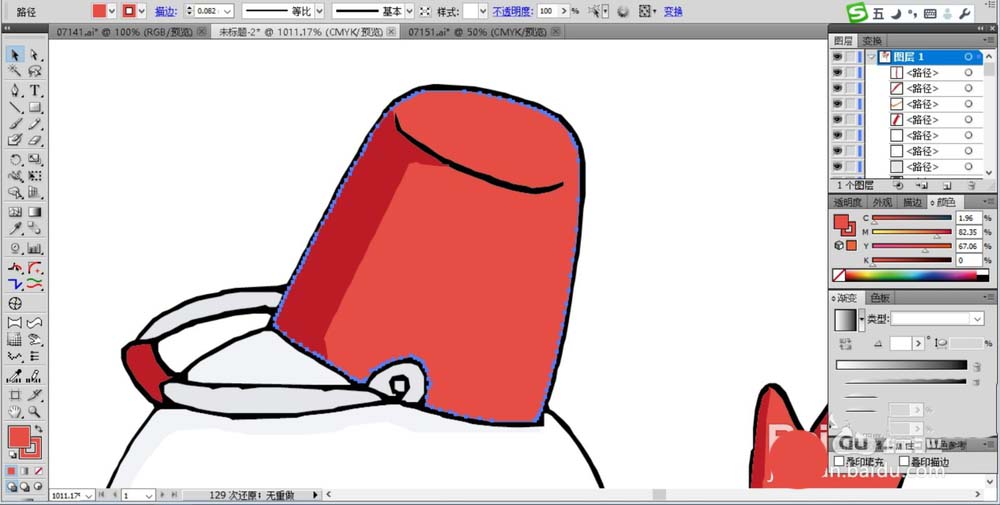1000x505 pixels.
Task: Enable the 叠印填充 checkbox
Action: [x=839, y=461]
